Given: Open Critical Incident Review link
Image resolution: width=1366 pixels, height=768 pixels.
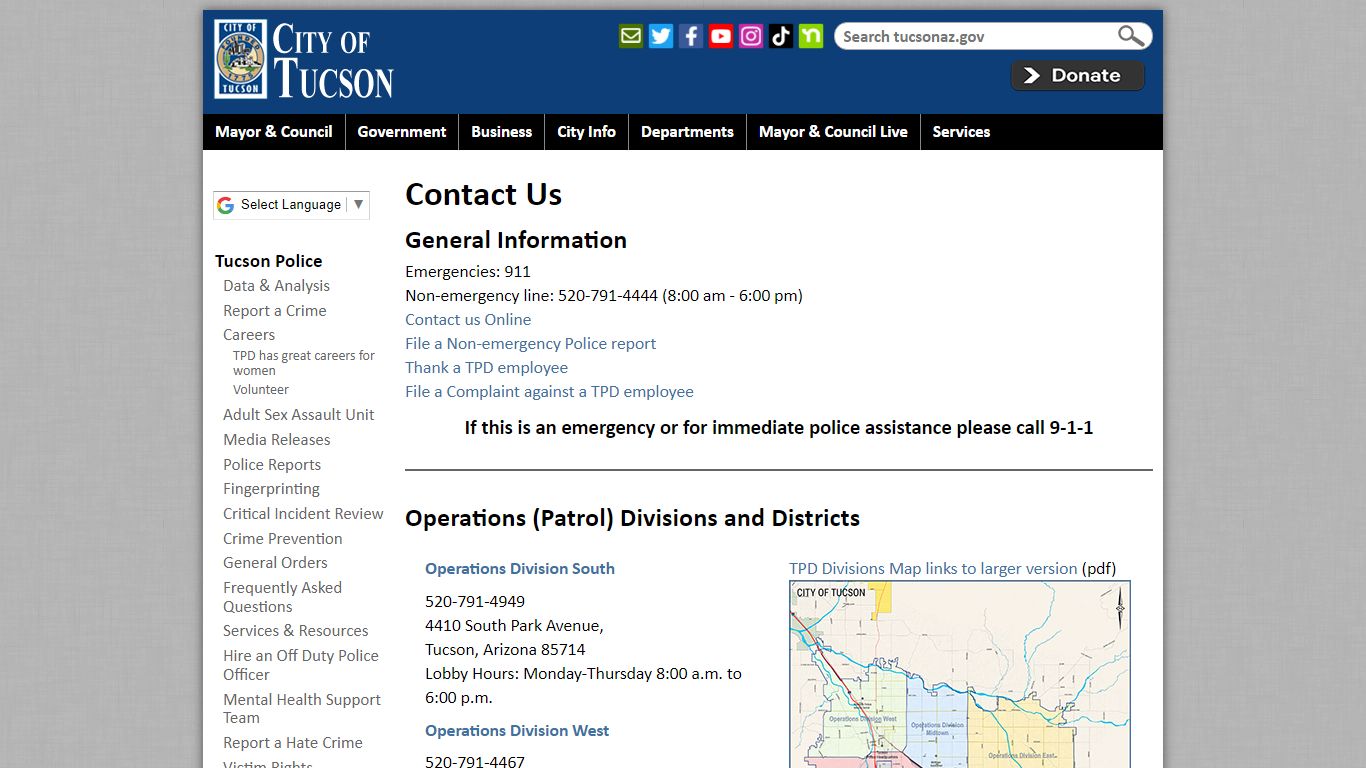Looking at the screenshot, I should 304,514.
